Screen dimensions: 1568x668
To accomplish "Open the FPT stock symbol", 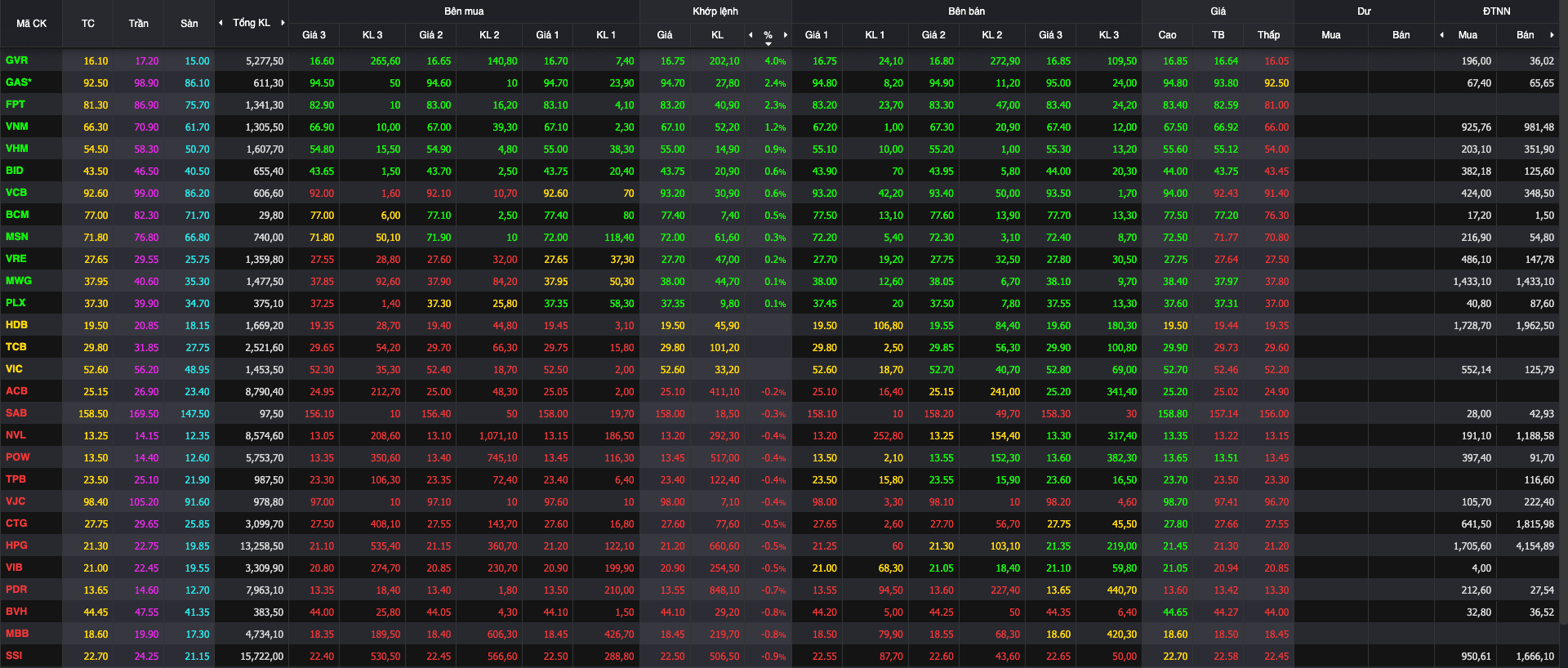I will click(16, 105).
